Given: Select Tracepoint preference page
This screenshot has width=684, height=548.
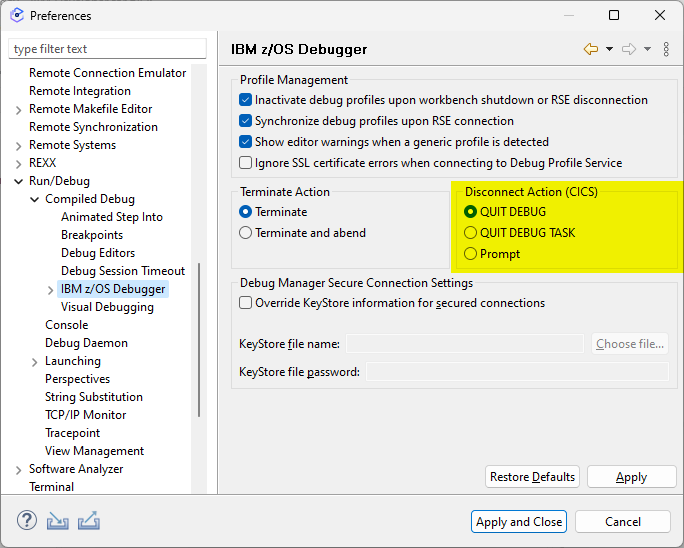Looking at the screenshot, I should coord(72,433).
